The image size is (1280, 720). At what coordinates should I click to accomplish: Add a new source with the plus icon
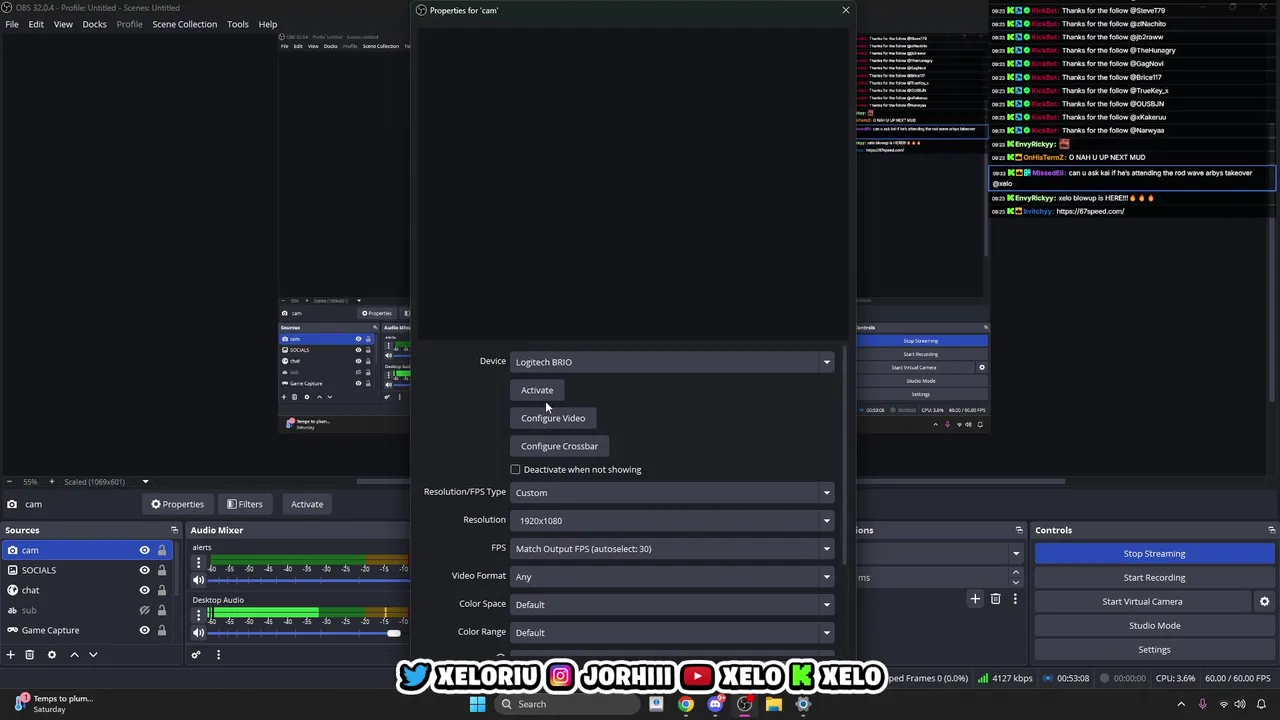point(10,655)
